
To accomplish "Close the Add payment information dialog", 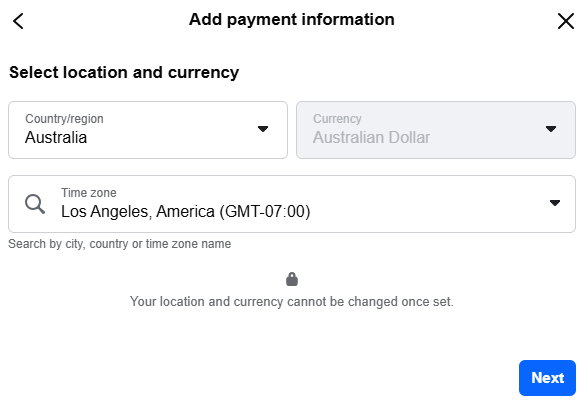I will pos(566,21).
